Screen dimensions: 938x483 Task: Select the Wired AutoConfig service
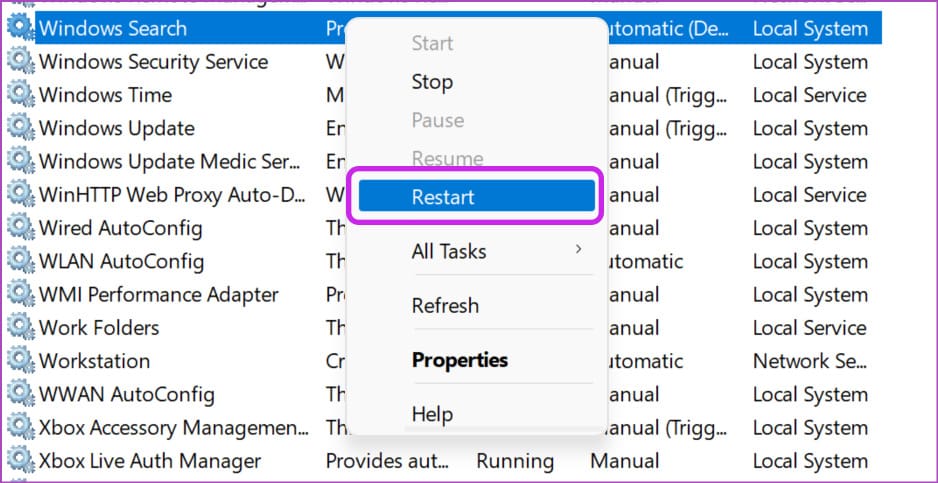pos(120,229)
